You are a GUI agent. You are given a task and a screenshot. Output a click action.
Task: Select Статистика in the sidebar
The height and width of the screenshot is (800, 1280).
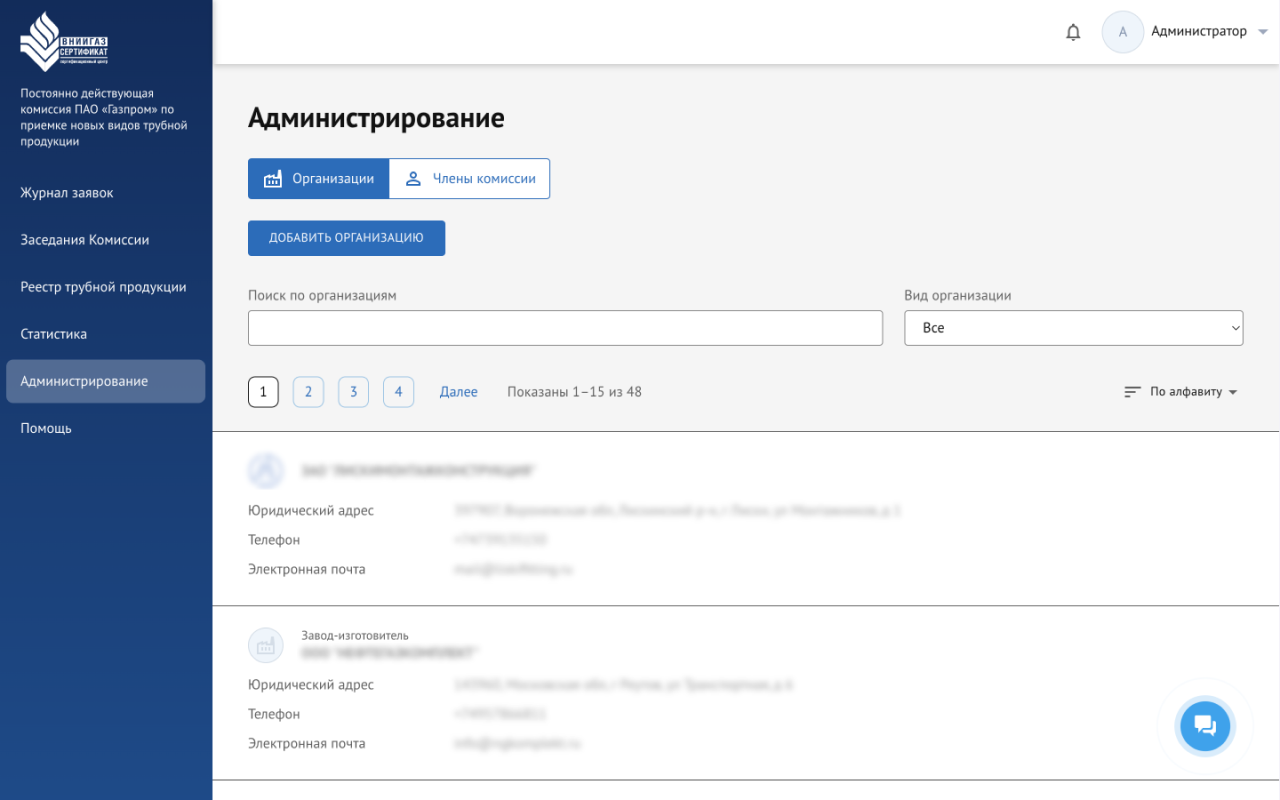(54, 334)
